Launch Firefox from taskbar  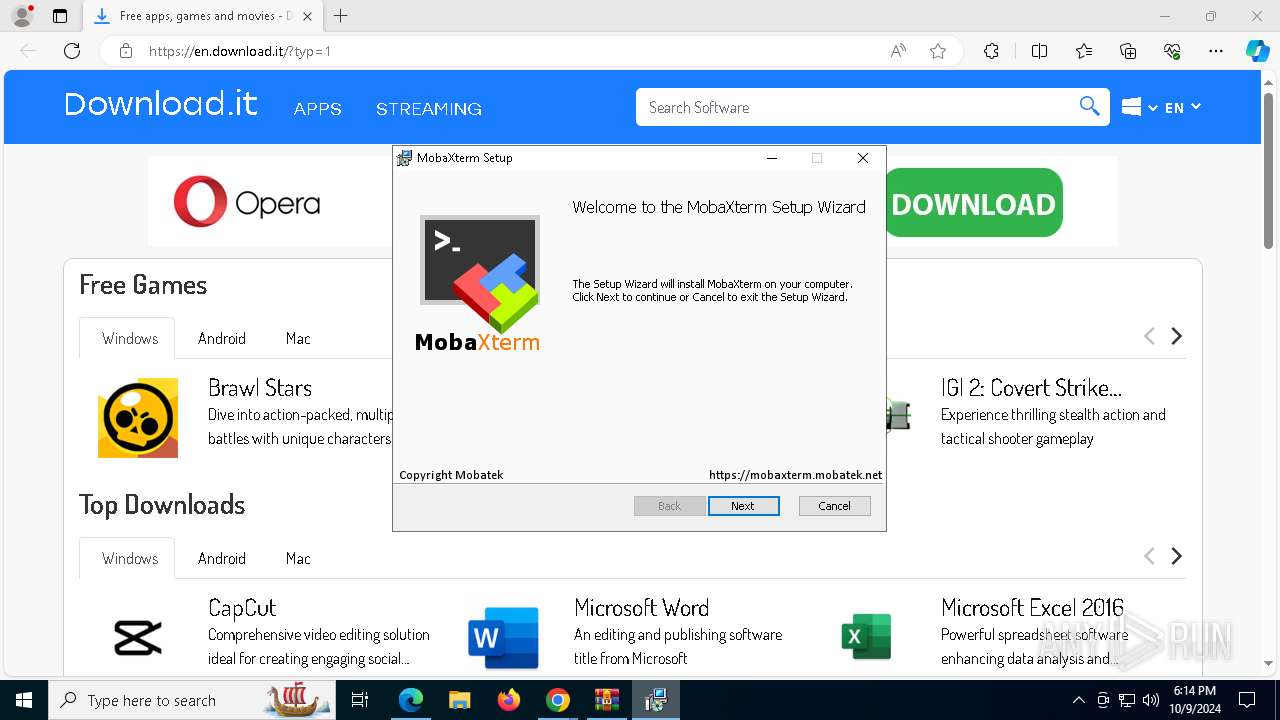509,700
